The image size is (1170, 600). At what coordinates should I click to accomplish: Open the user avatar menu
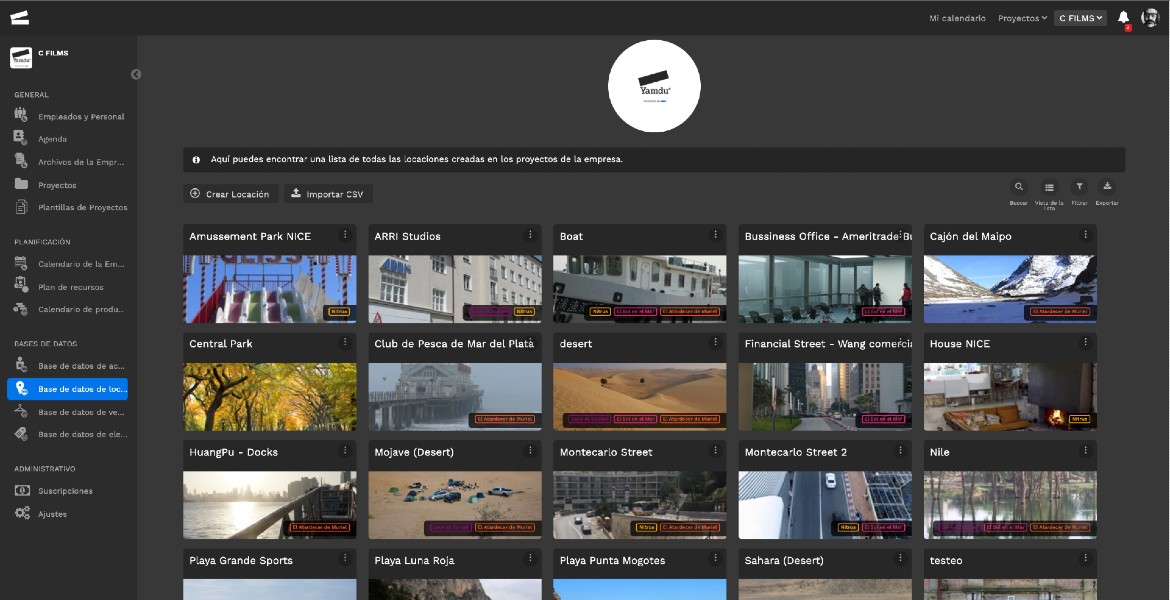1150,17
